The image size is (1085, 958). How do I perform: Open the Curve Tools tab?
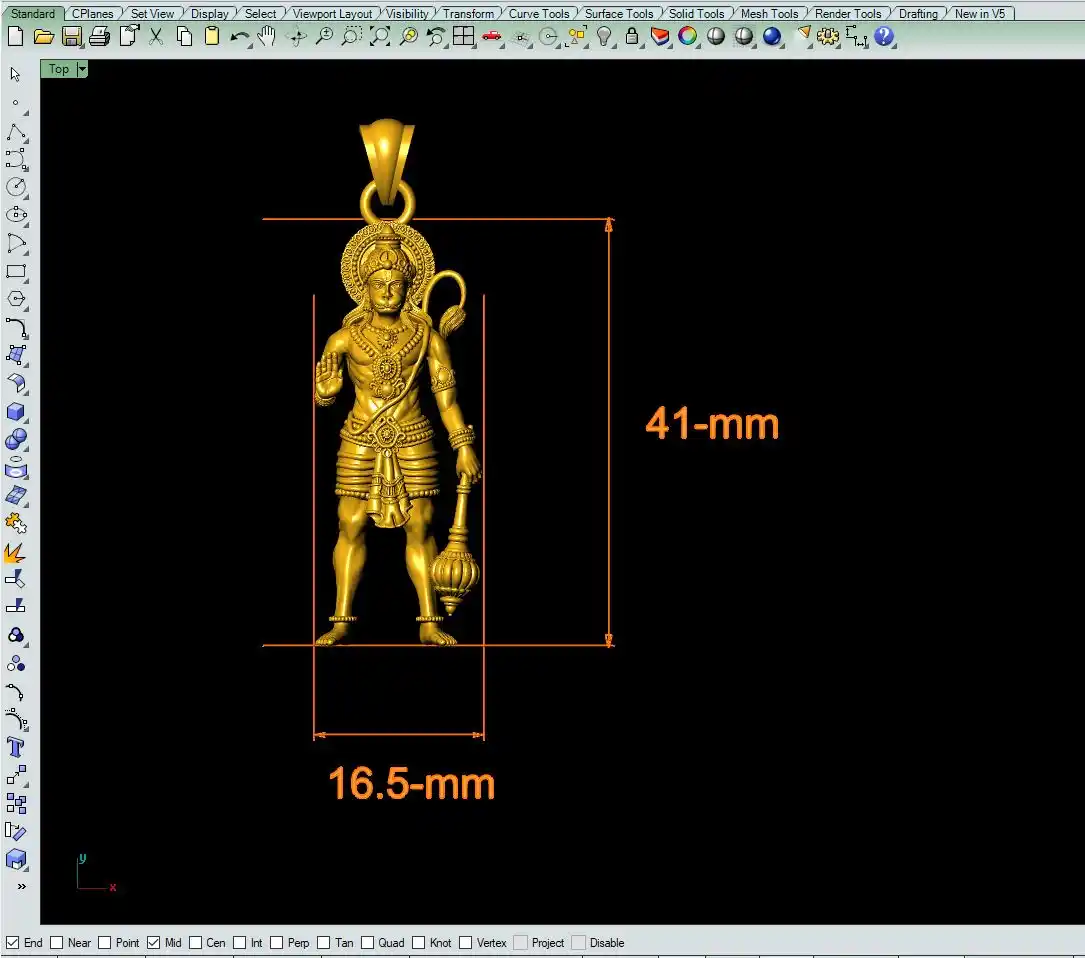539,14
